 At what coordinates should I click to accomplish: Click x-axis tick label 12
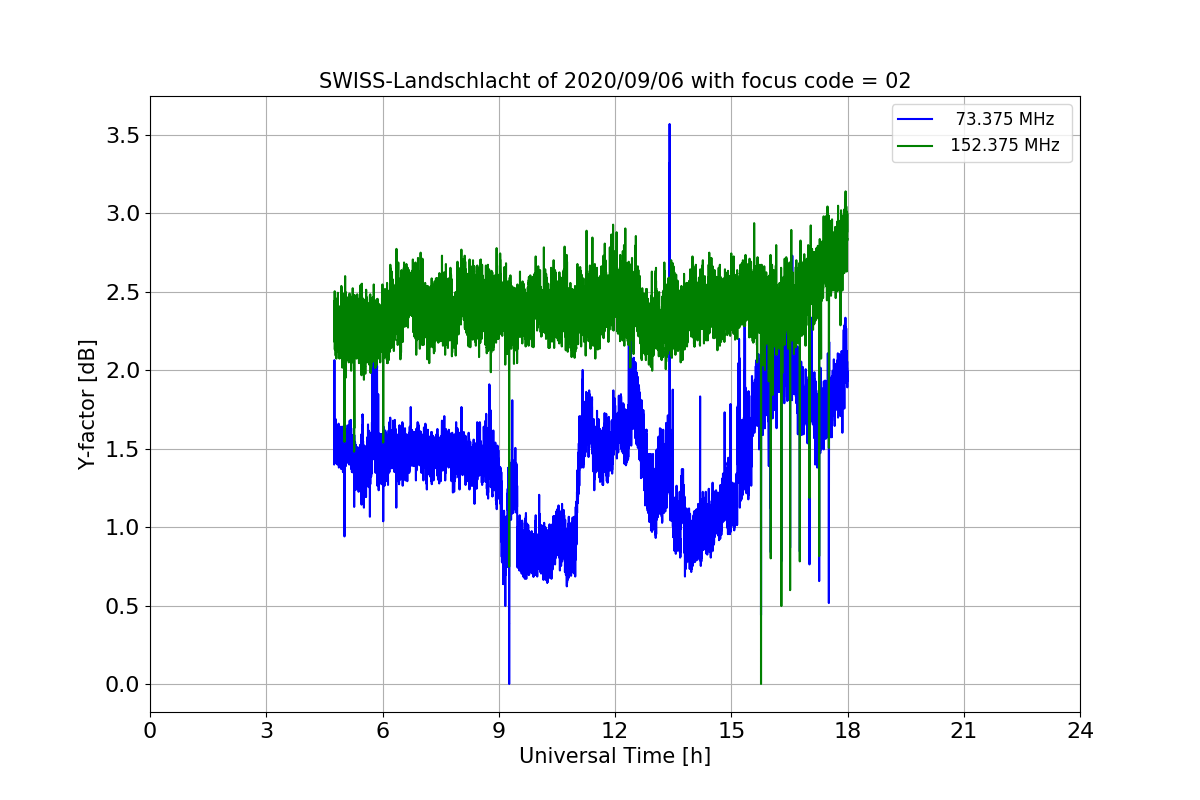click(615, 731)
